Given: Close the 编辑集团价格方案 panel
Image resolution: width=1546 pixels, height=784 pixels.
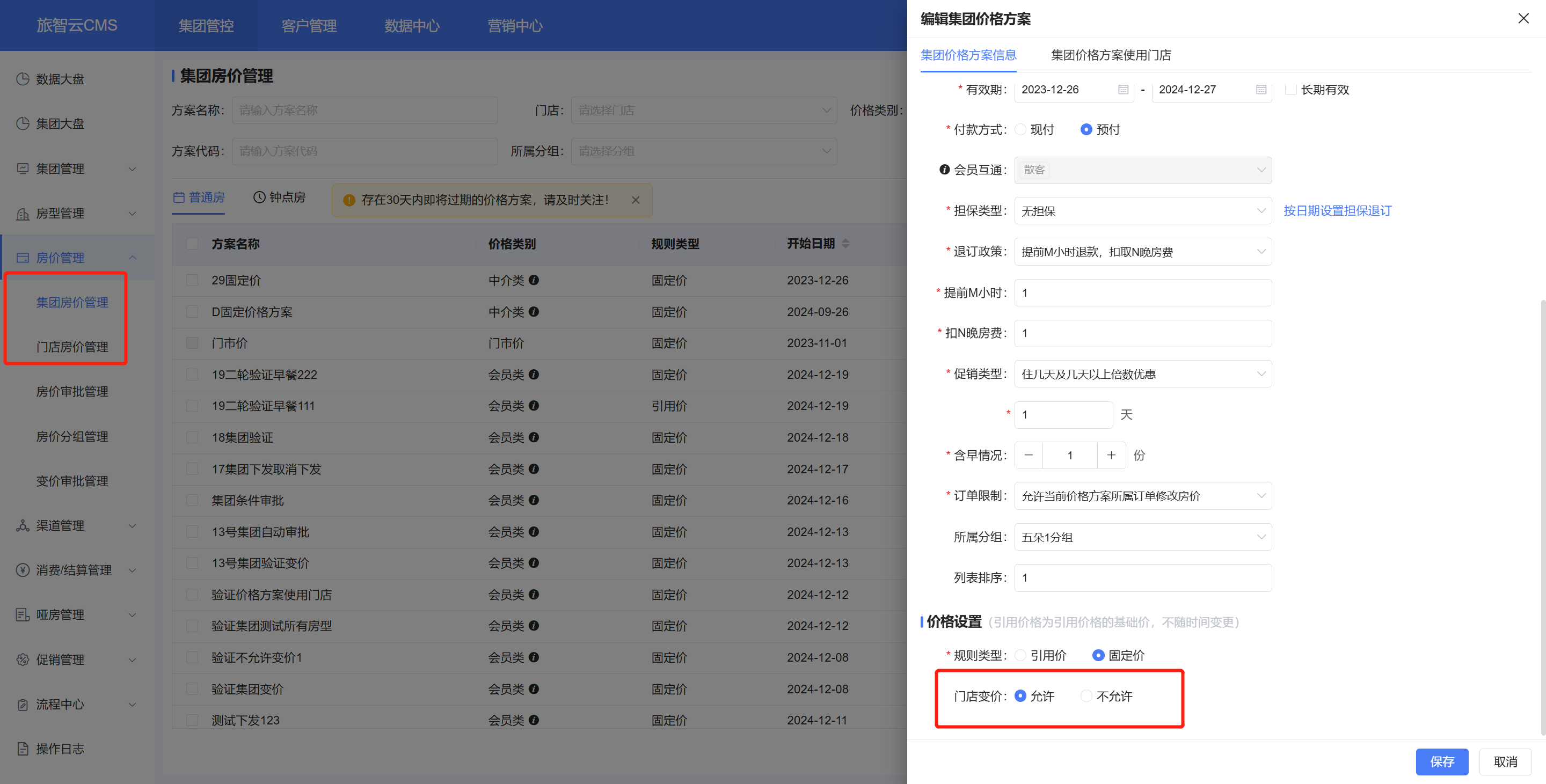Looking at the screenshot, I should pyautogui.click(x=1523, y=19).
